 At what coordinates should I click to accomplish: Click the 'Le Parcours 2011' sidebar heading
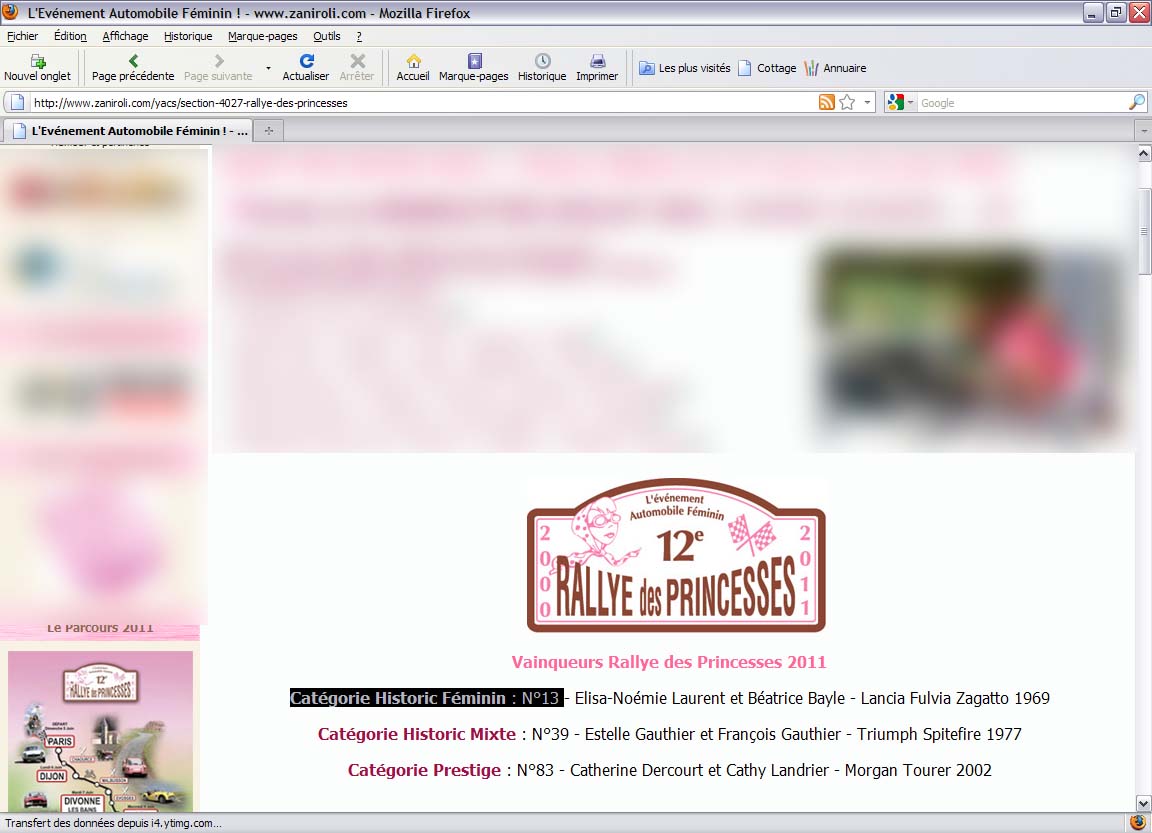coord(101,629)
